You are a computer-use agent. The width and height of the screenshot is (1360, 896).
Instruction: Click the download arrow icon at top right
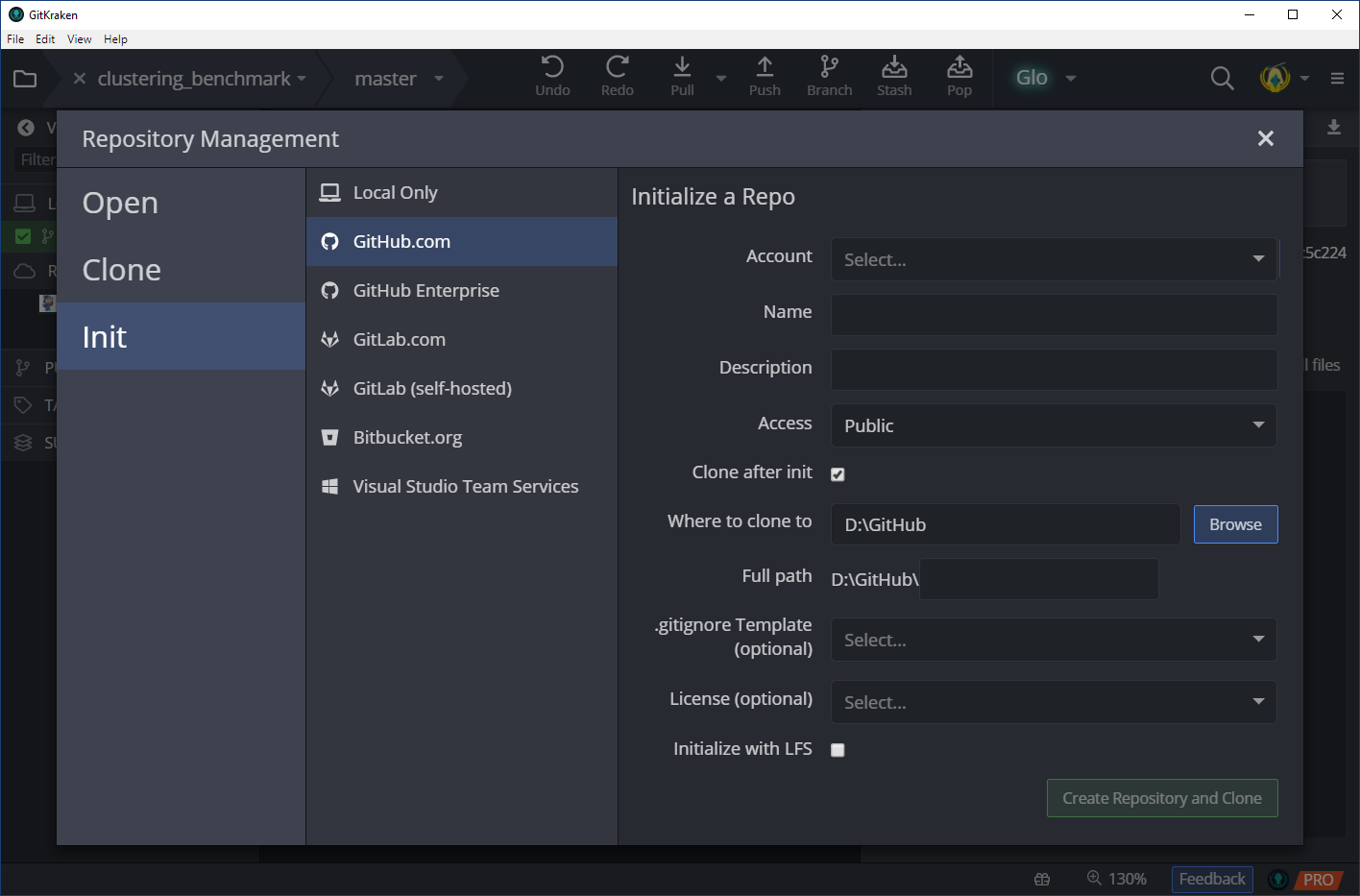click(1334, 128)
